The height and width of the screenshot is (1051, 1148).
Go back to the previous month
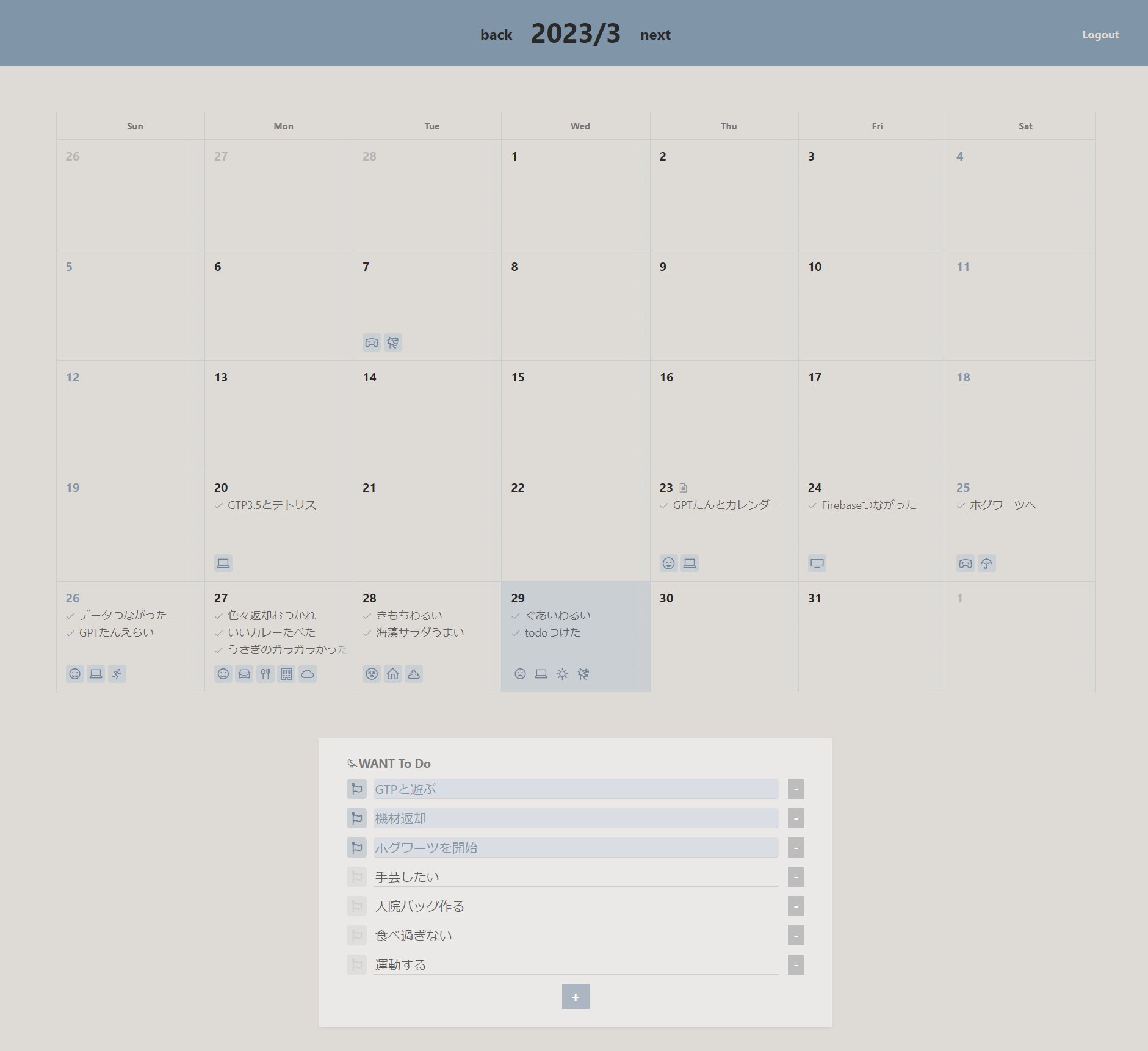[496, 35]
